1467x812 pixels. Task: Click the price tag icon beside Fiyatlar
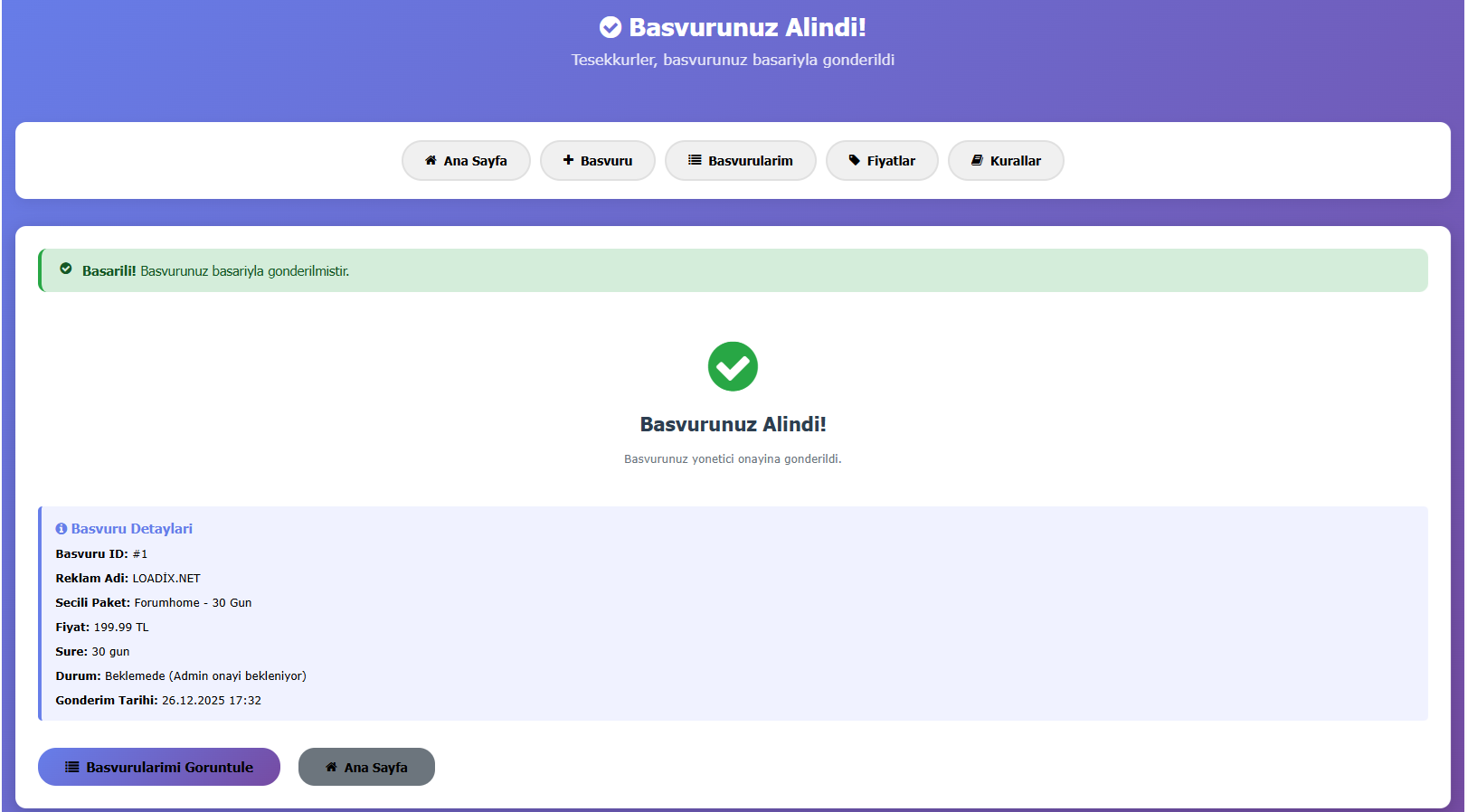[x=854, y=160]
